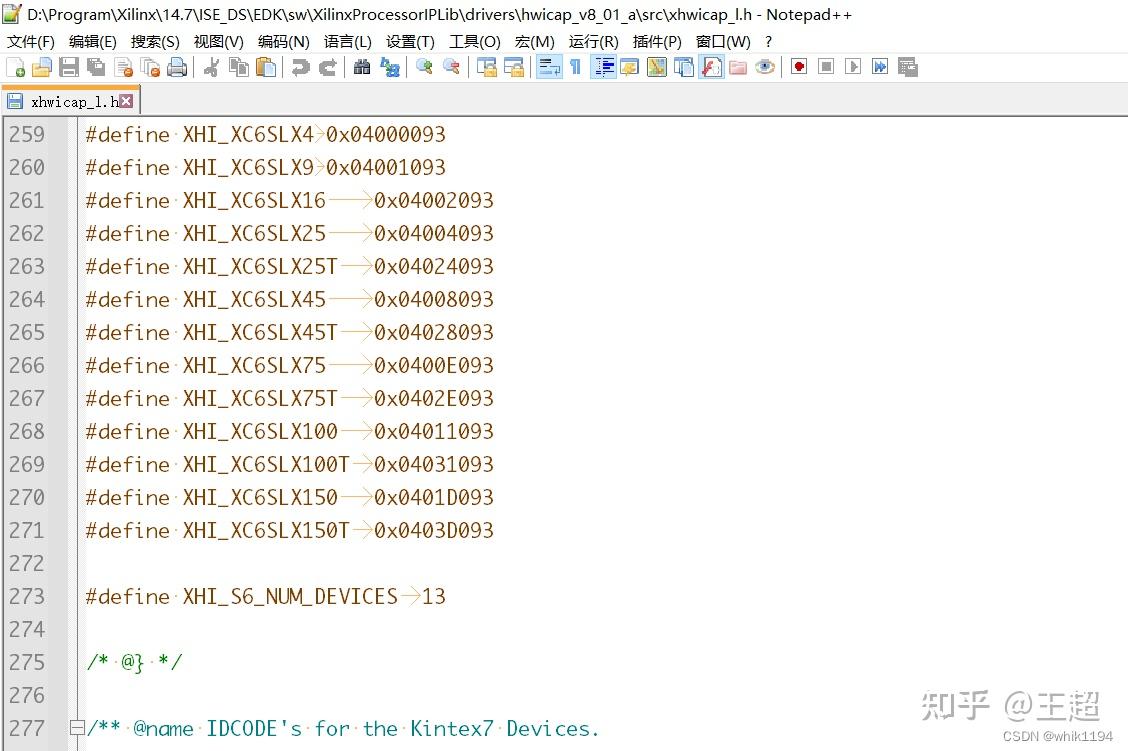Click the value 0x04001093 on line 260
The image size is (1128, 751).
[x=386, y=168]
